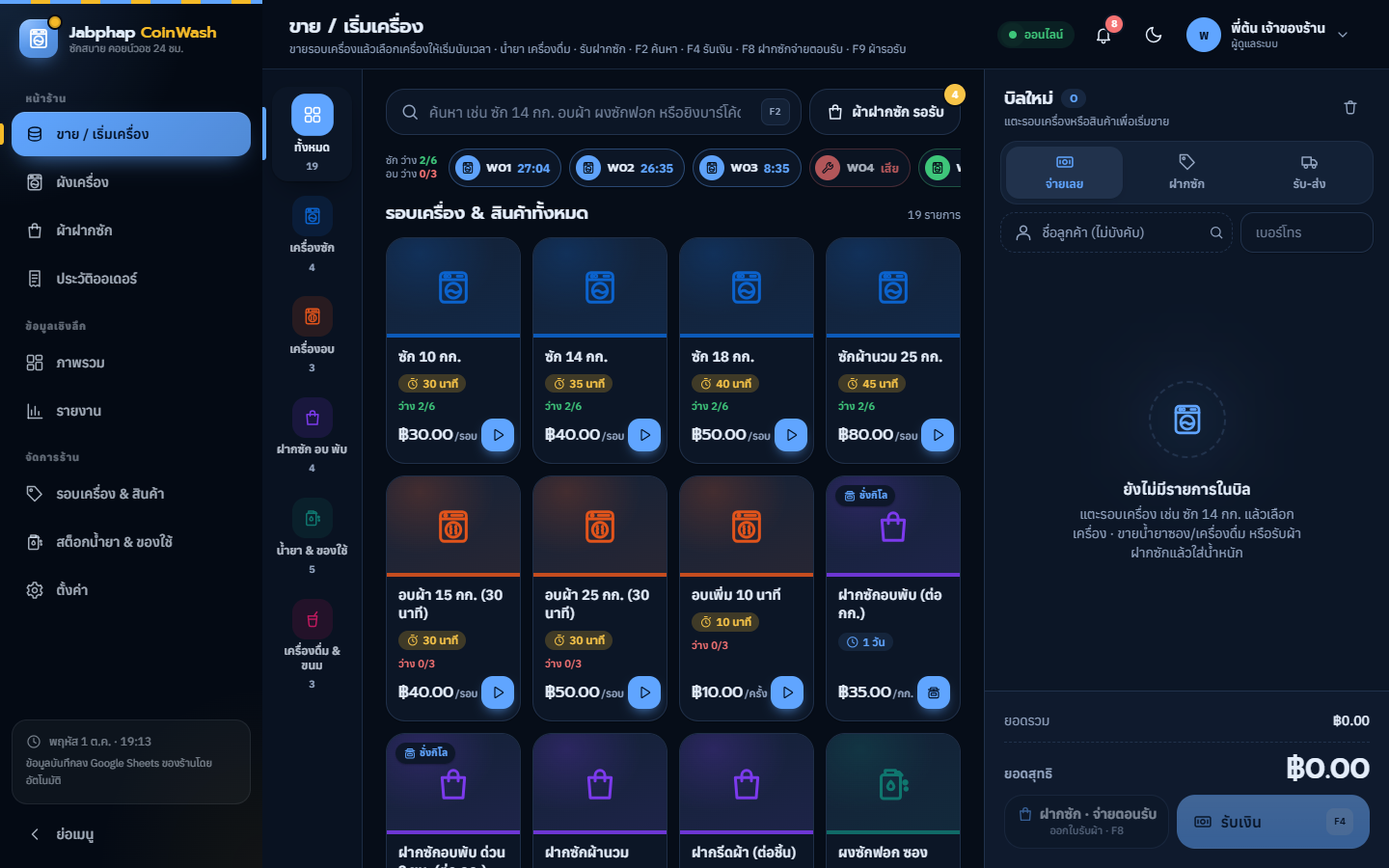Select รับ-ส่ง order type
1389x868 pixels.
point(1309,173)
